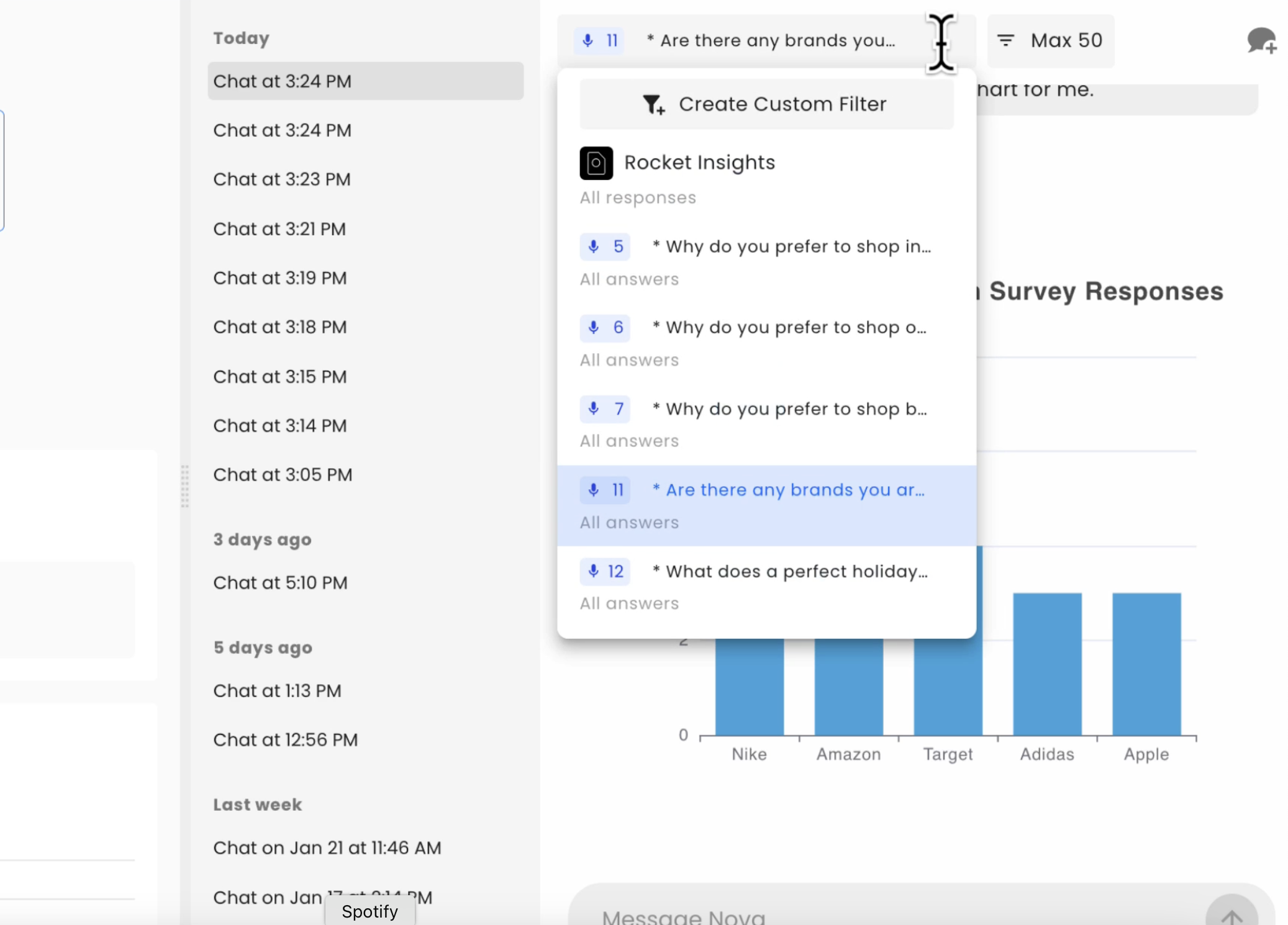This screenshot has height=925, width=1288.
Task: Click the Target axis label under the chart
Action: (948, 754)
